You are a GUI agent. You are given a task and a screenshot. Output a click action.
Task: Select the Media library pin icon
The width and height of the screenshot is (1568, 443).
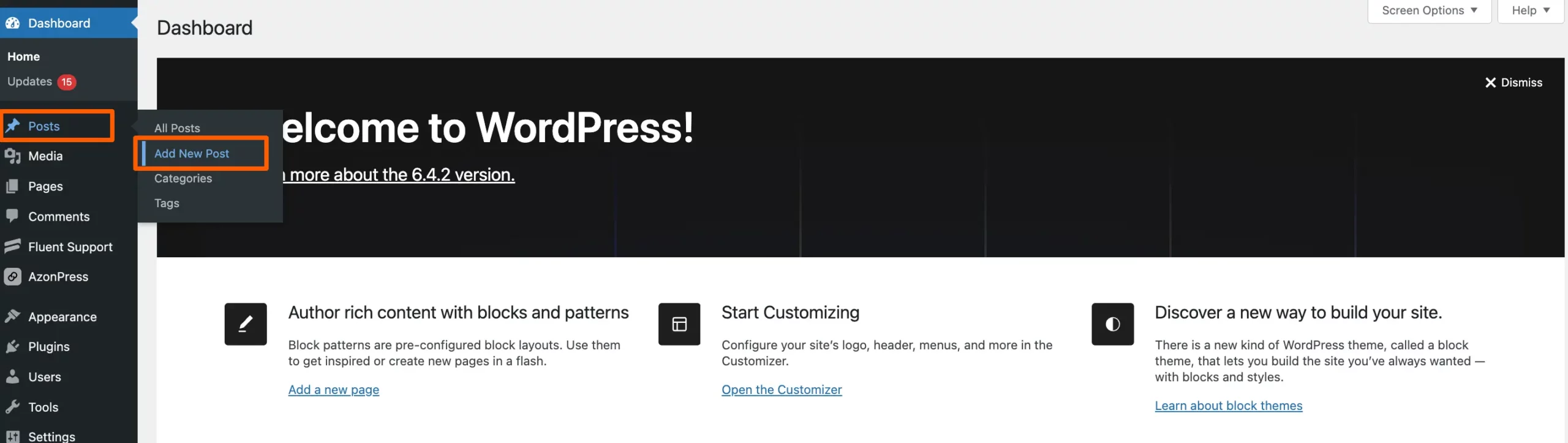tap(13, 156)
